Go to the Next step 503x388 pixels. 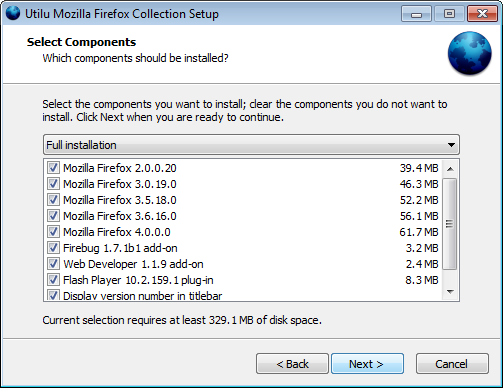click(367, 364)
